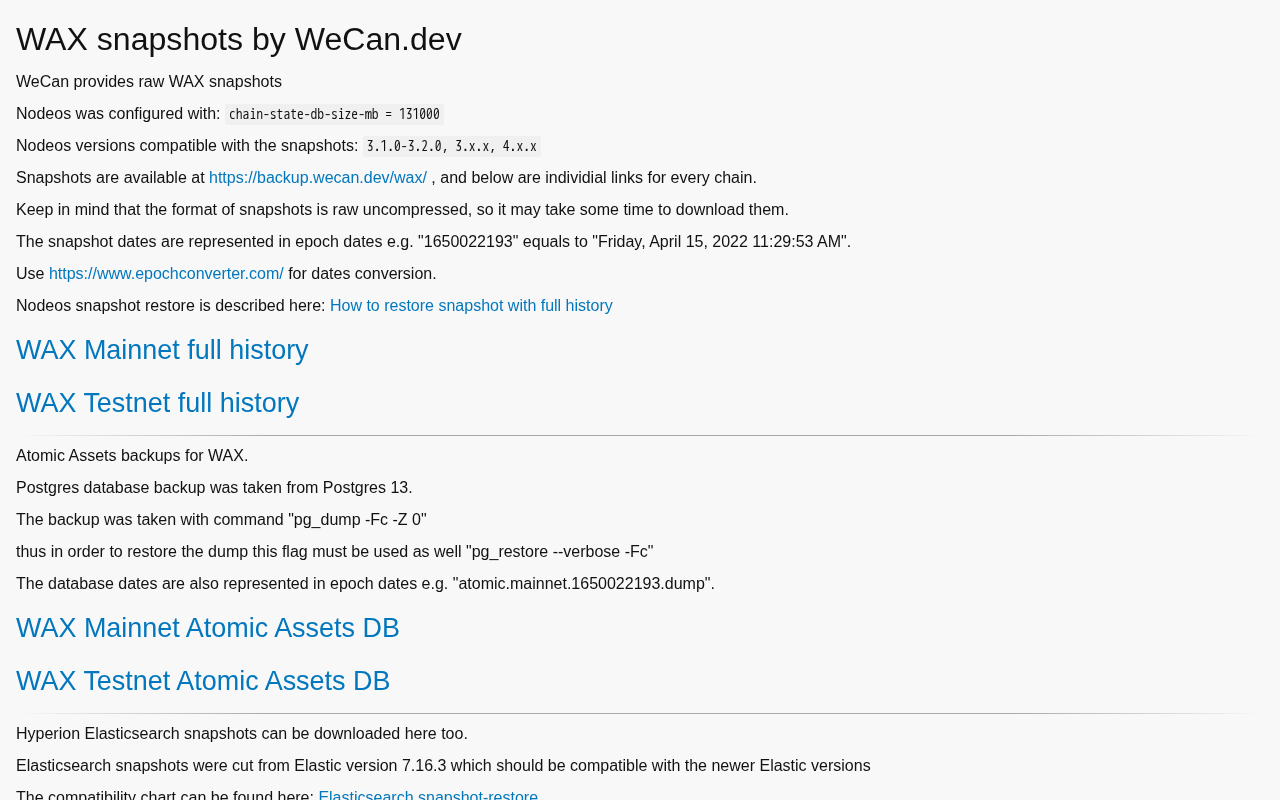Click the epoch date example sentence
Screen dimensions: 1280x800
pos(433,242)
